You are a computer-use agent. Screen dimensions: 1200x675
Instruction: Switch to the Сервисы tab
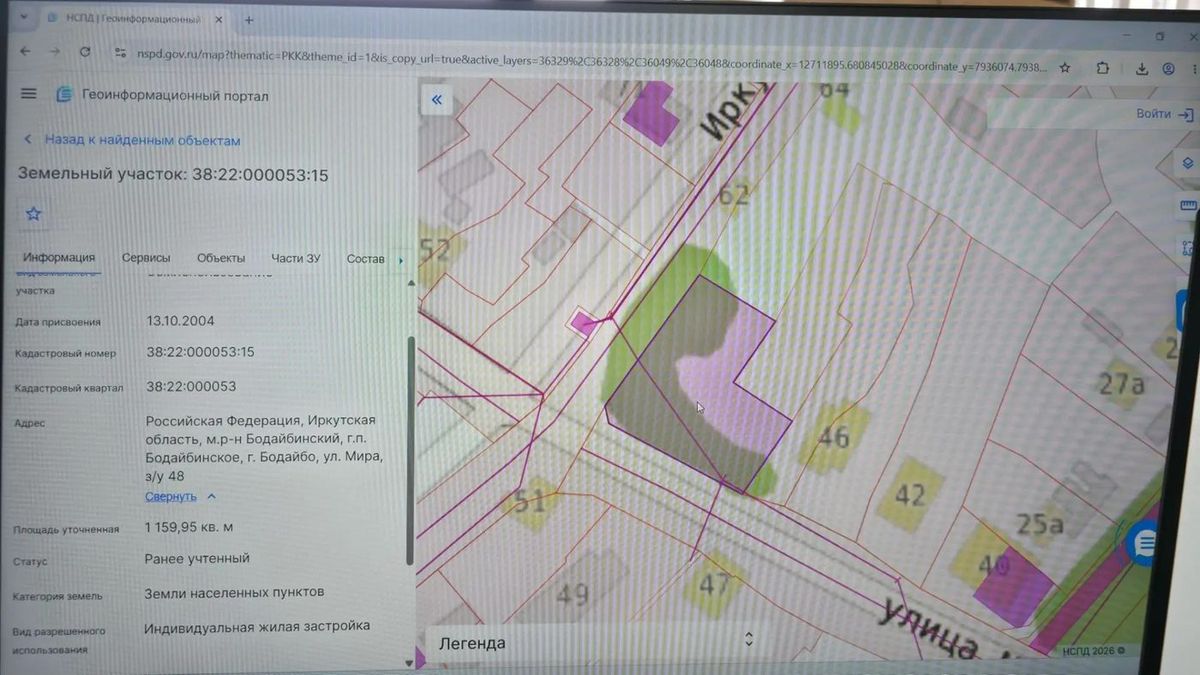coord(146,258)
